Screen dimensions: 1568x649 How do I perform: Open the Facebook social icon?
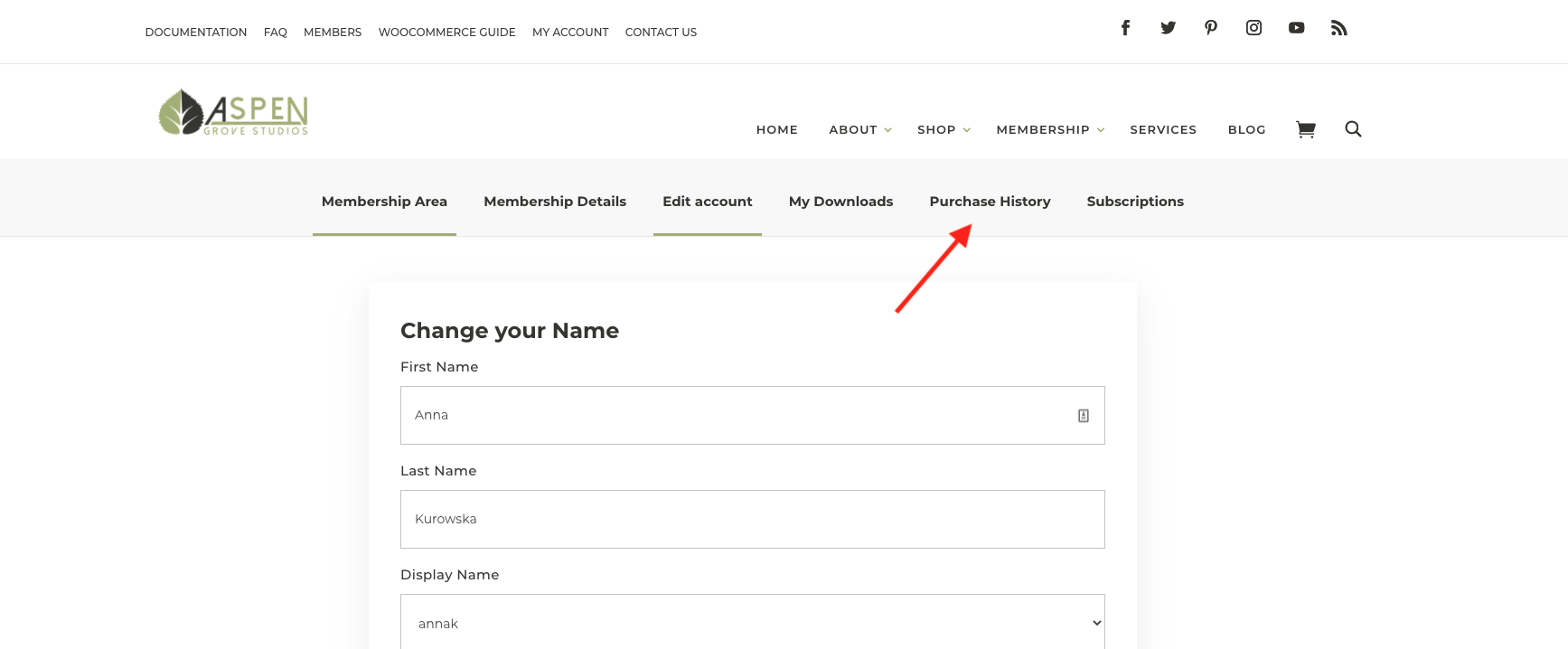point(1125,28)
